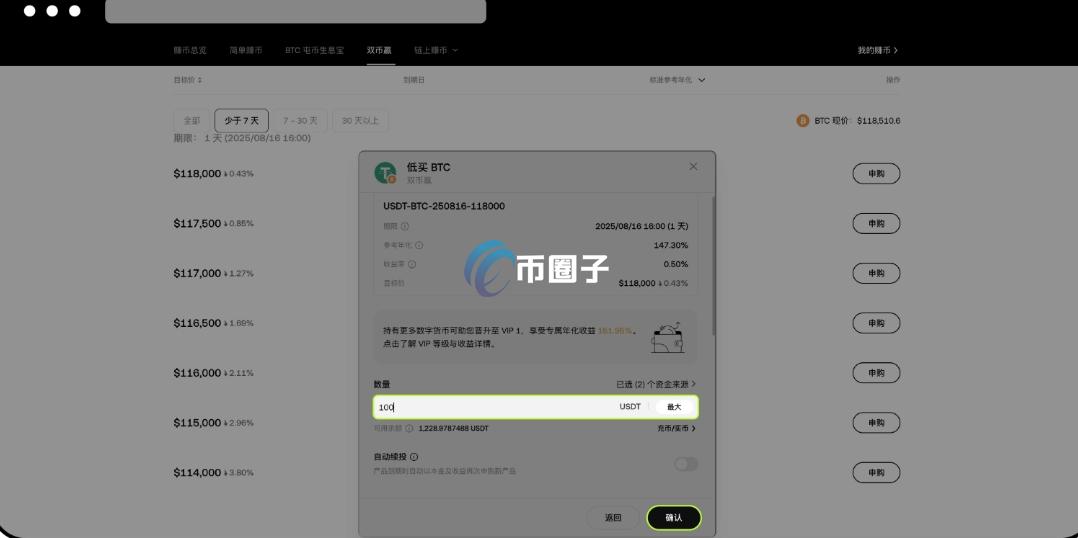
Task: Click the Bitcoin icon beside BTC 现价
Action: pyautogui.click(x=803, y=121)
